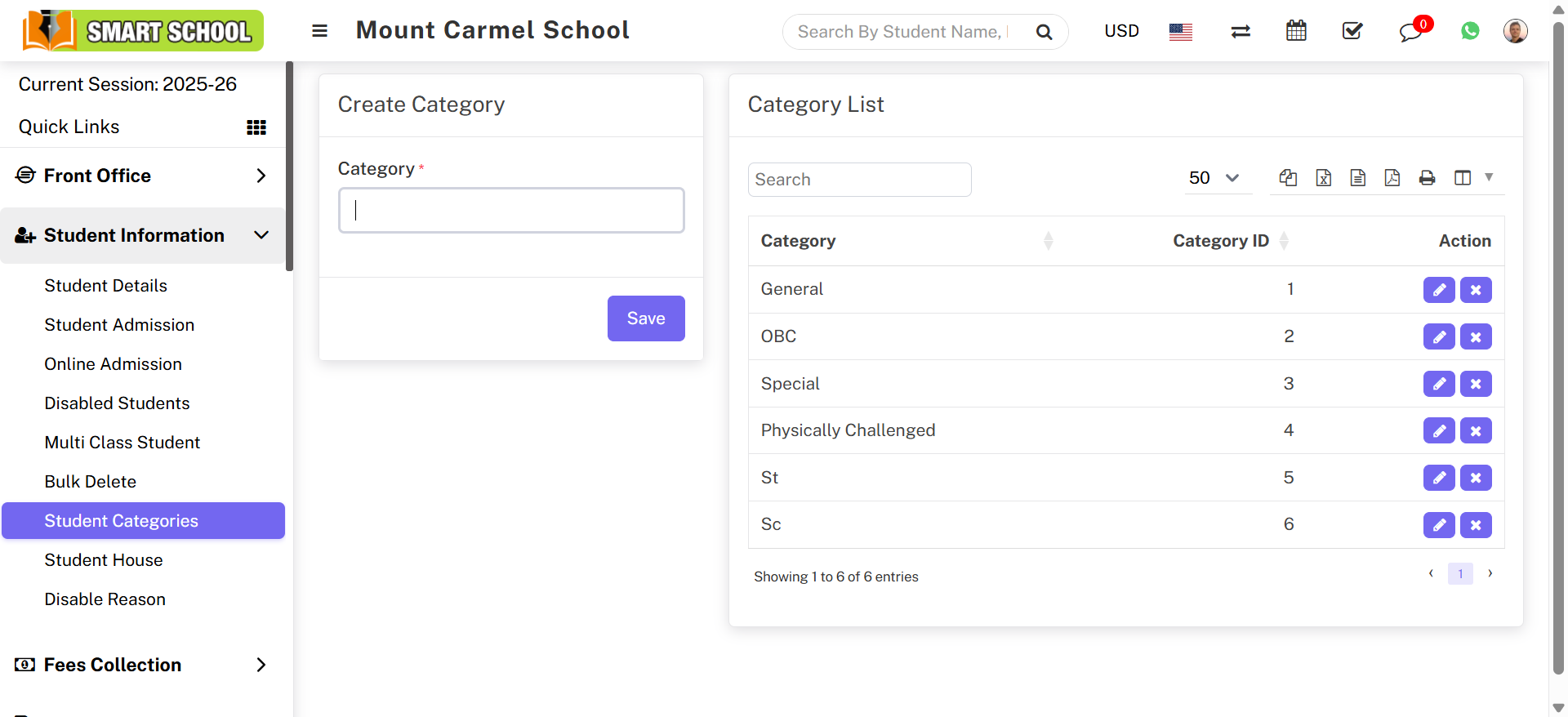The image size is (1568, 717).
Task: Expand the Front Office menu
Action: click(143, 176)
